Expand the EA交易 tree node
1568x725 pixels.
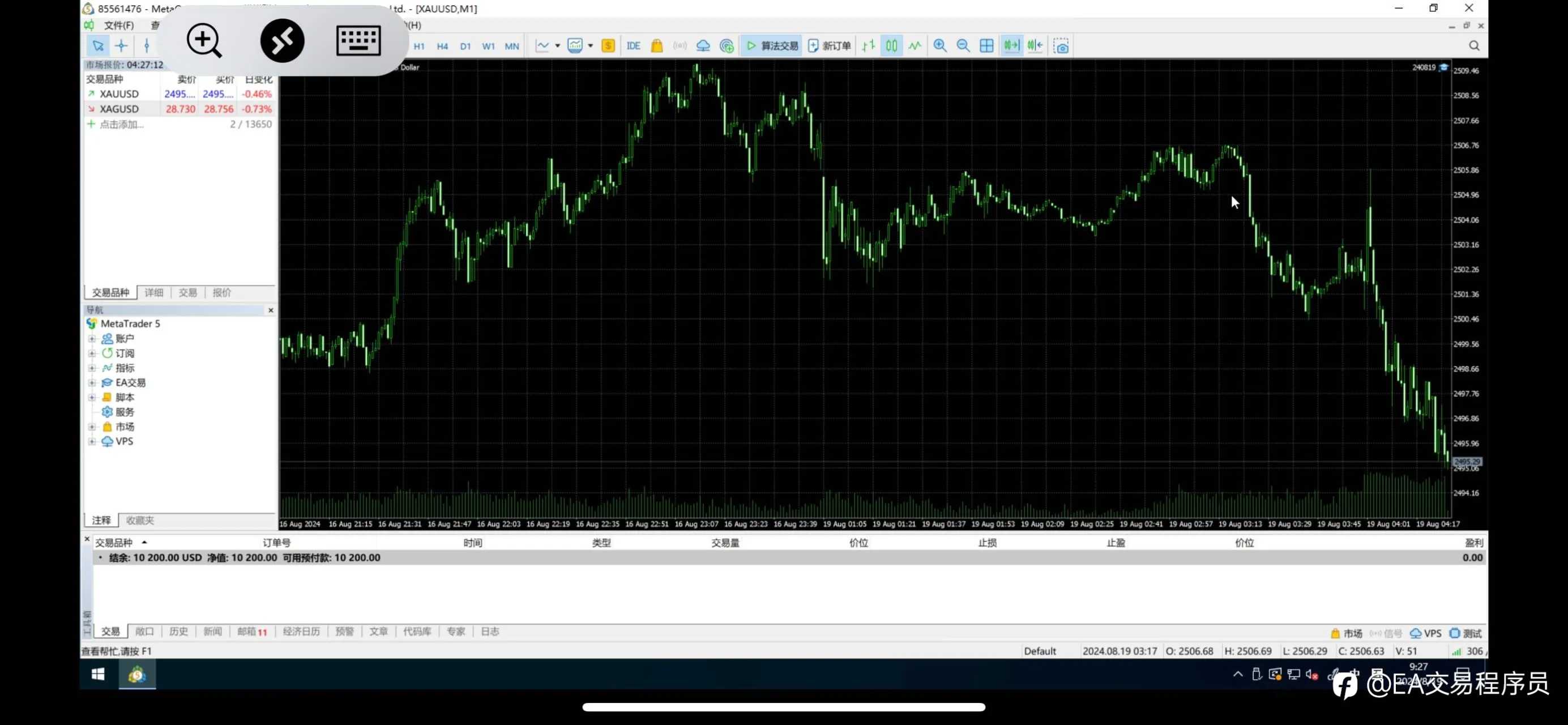click(92, 383)
